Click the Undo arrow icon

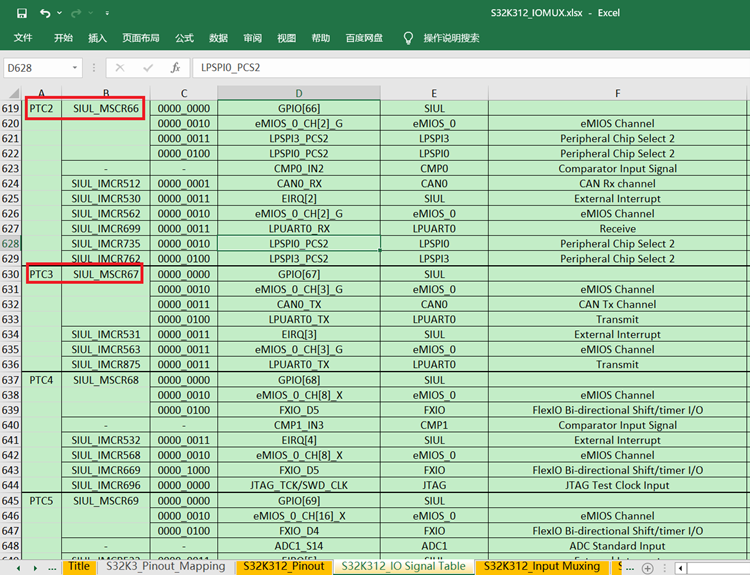pyautogui.click(x=45, y=13)
